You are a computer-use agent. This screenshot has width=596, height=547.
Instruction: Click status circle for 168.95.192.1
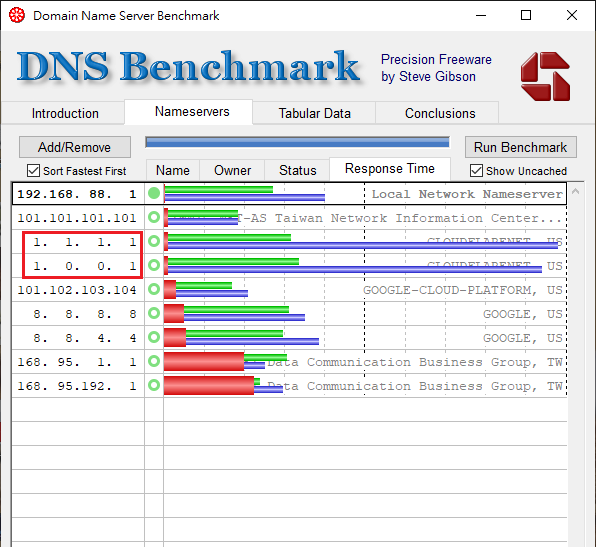tap(154, 385)
